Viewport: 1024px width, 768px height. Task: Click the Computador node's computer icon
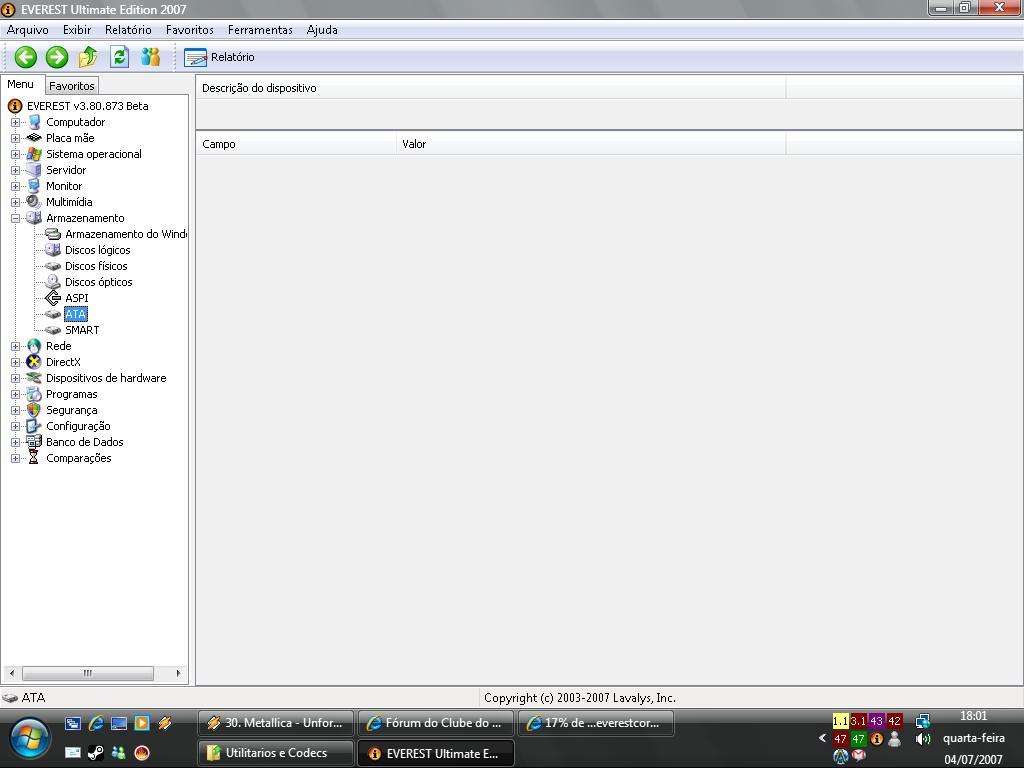coord(34,122)
